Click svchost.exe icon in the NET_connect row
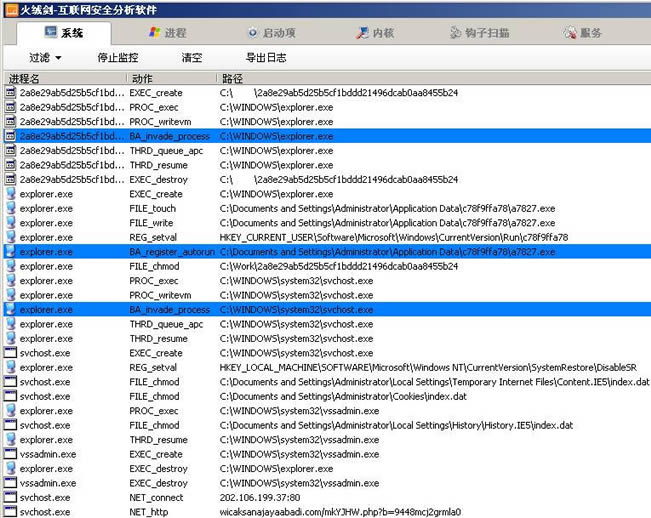The image size is (651, 518). pos(10,498)
